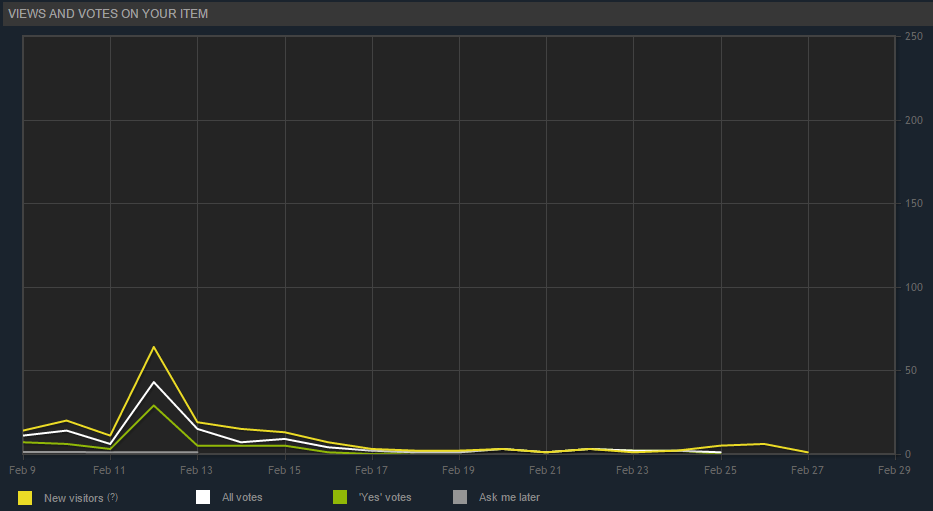933x511 pixels.
Task: Click the 'Feb 21' x-axis label
Action: 545,470
